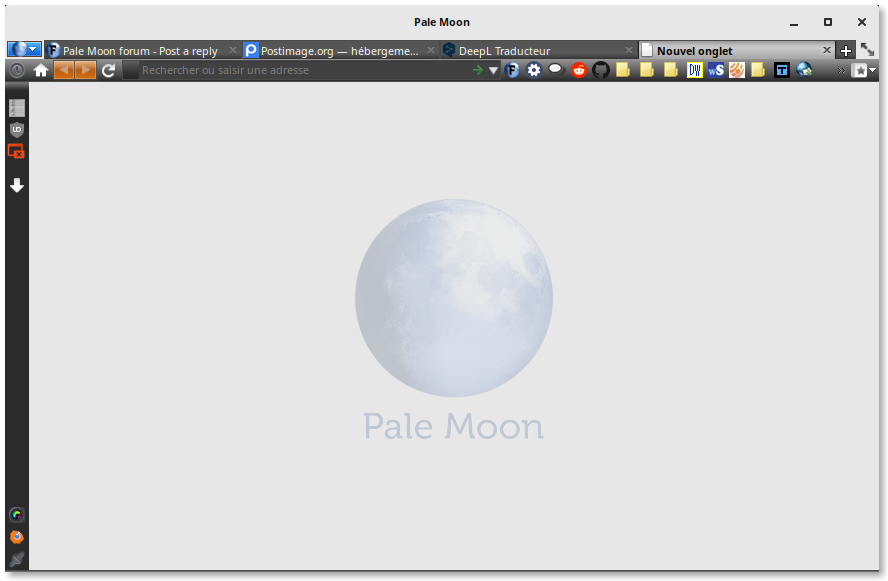
Task: Open the bookmarks star menu button
Action: [x=864, y=70]
